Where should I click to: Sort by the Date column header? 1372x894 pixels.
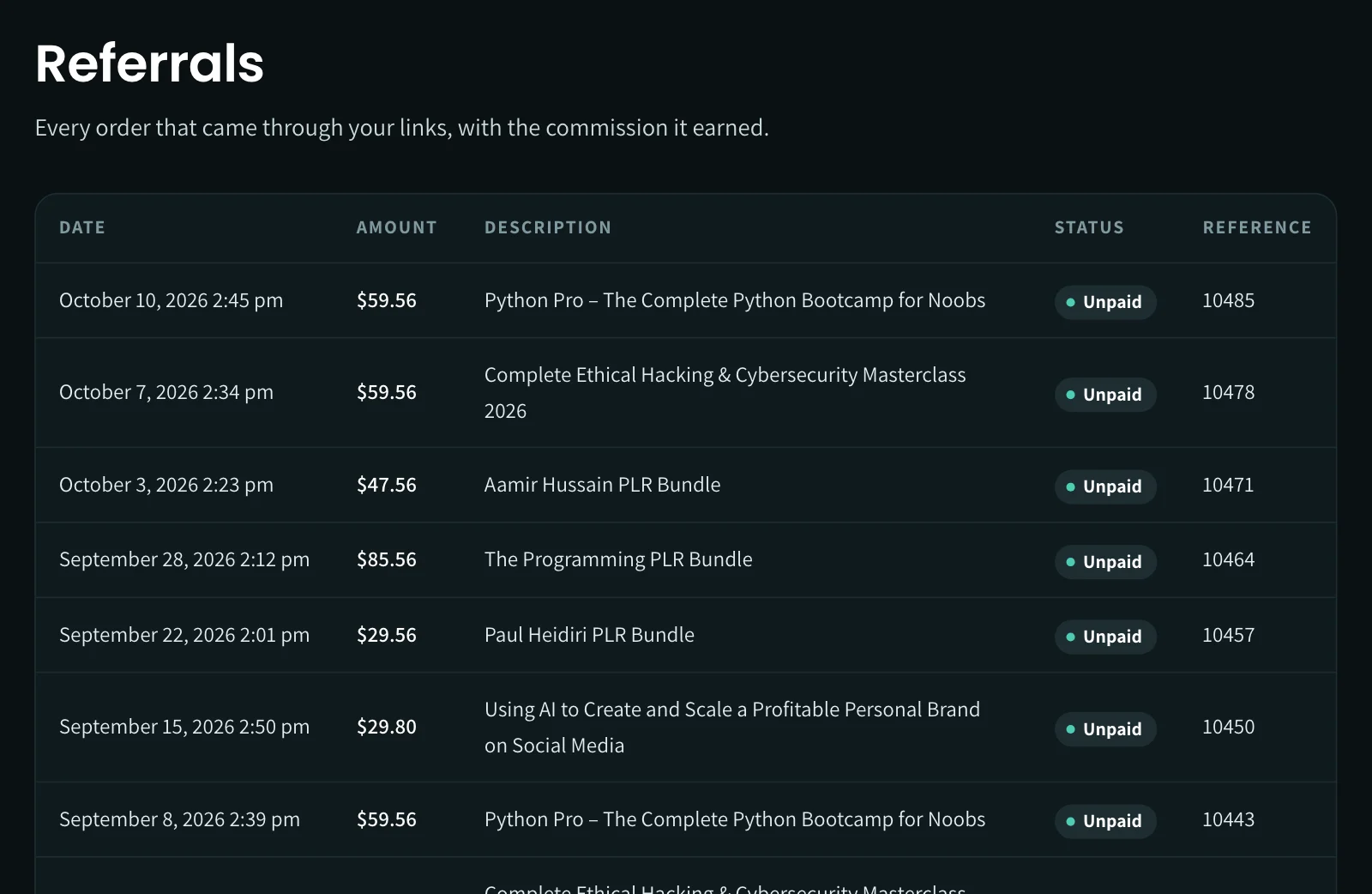click(82, 227)
